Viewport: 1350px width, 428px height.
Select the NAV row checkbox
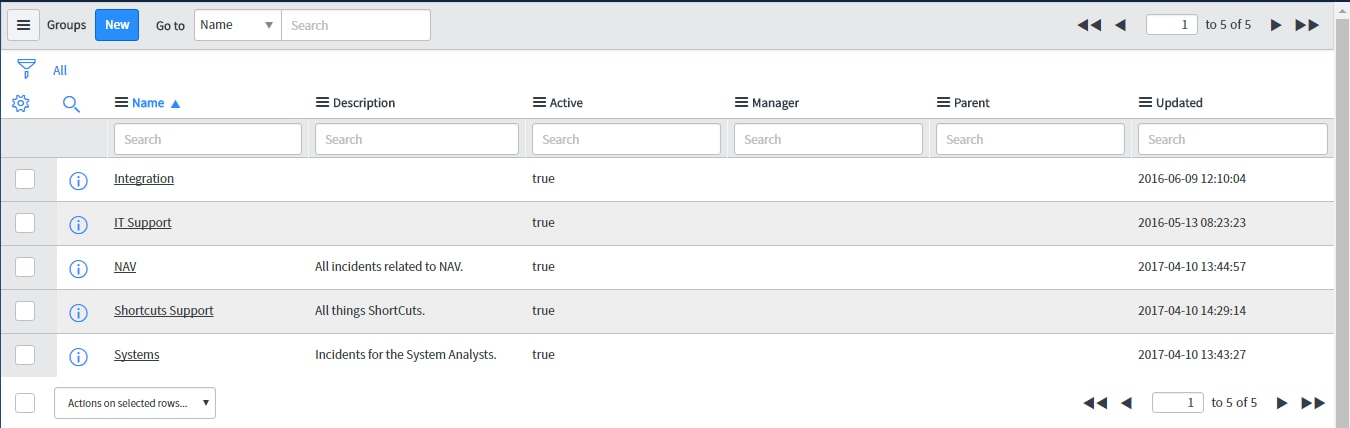pos(25,267)
